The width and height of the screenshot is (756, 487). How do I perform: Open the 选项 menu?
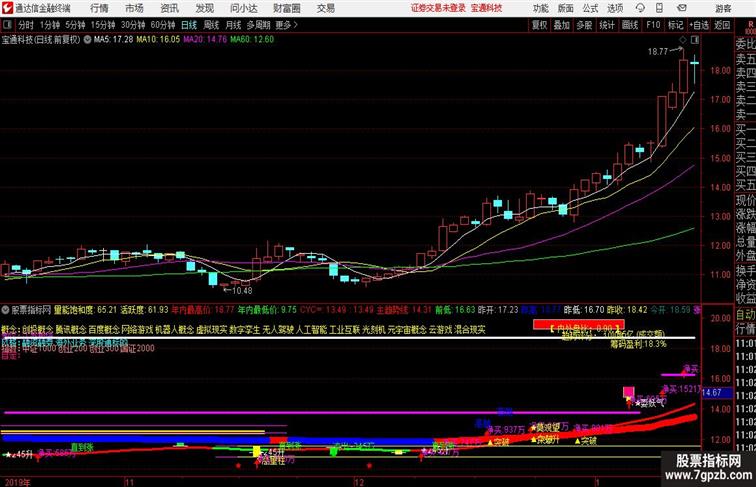click(615, 8)
